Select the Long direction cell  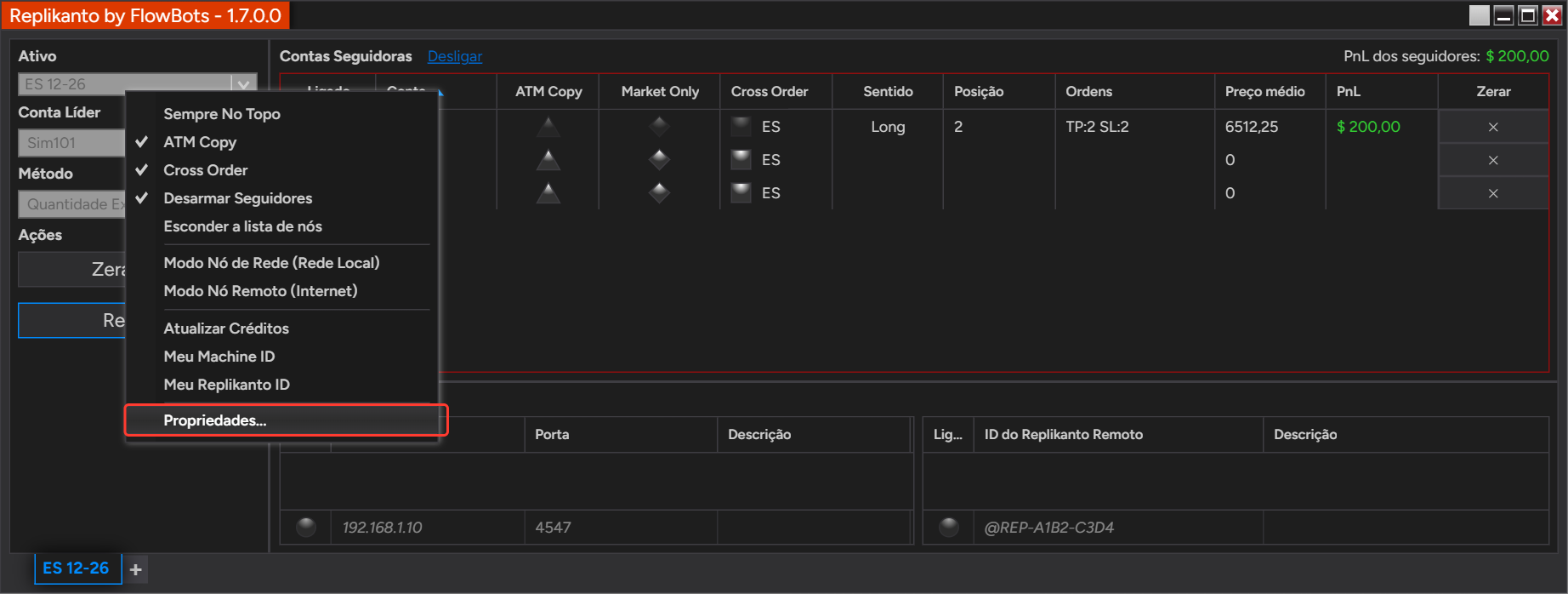coord(888,127)
